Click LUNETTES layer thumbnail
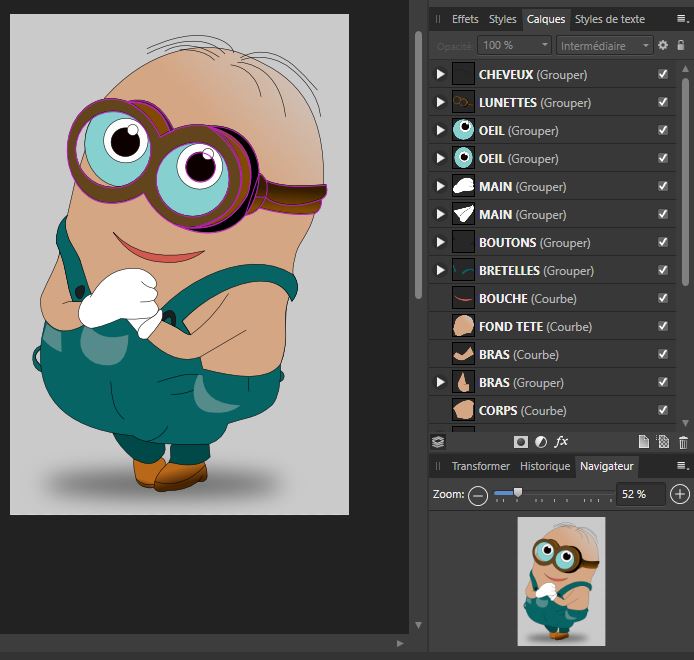This screenshot has height=660, width=694. click(463, 102)
